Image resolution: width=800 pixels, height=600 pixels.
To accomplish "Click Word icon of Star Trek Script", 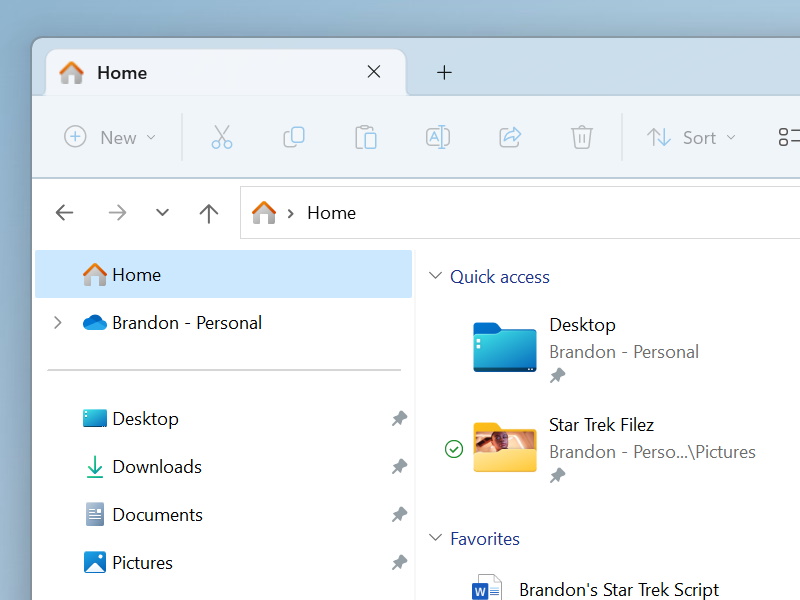I will tap(487, 587).
